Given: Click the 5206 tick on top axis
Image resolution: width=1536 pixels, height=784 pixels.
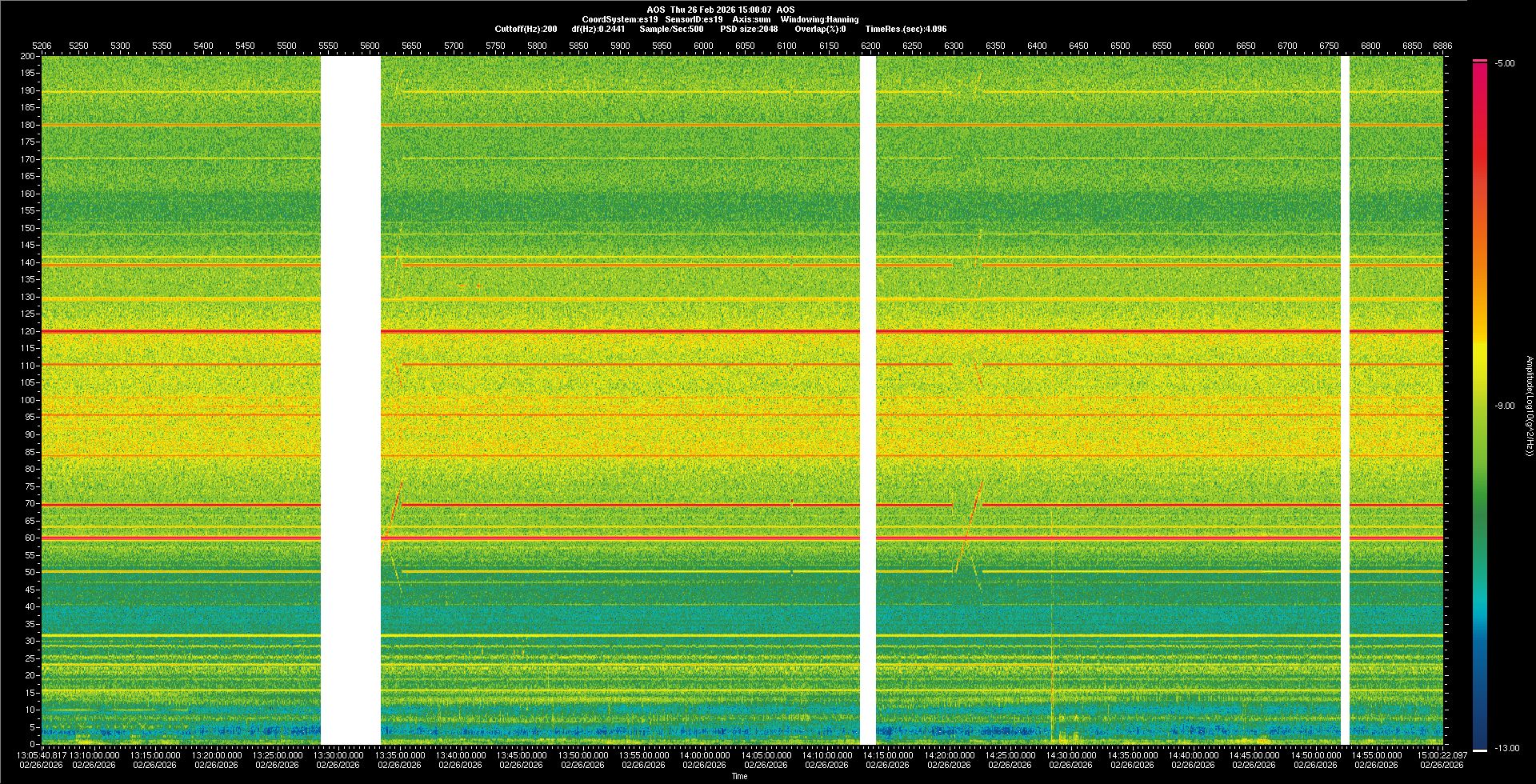Looking at the screenshot, I should pyautogui.click(x=42, y=46).
